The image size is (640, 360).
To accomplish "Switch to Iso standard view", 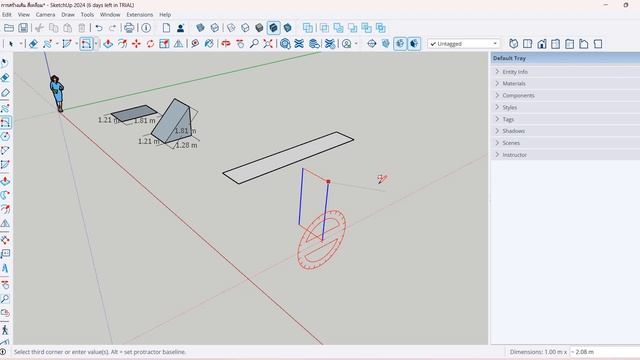I will point(513,44).
